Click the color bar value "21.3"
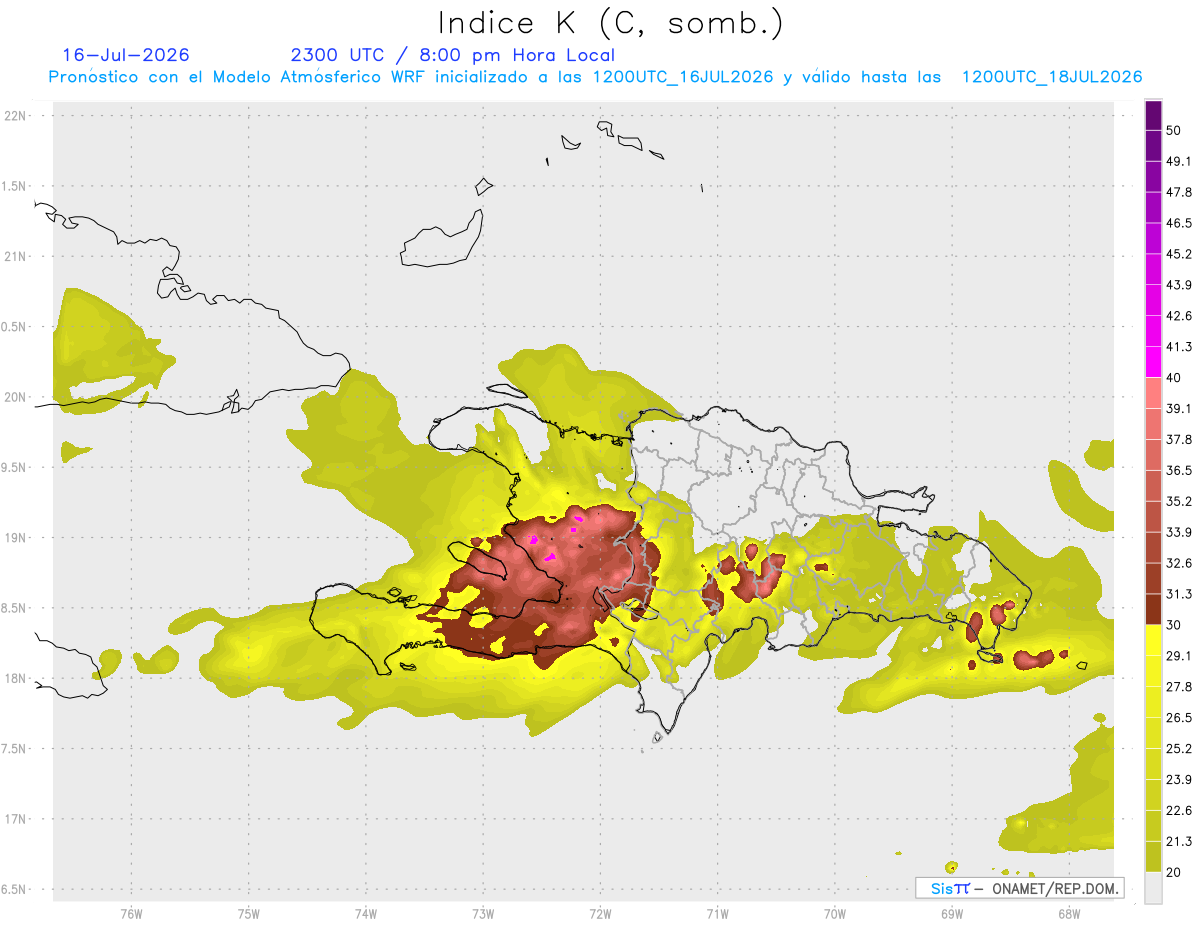The width and height of the screenshot is (1200, 927). (x=1179, y=842)
